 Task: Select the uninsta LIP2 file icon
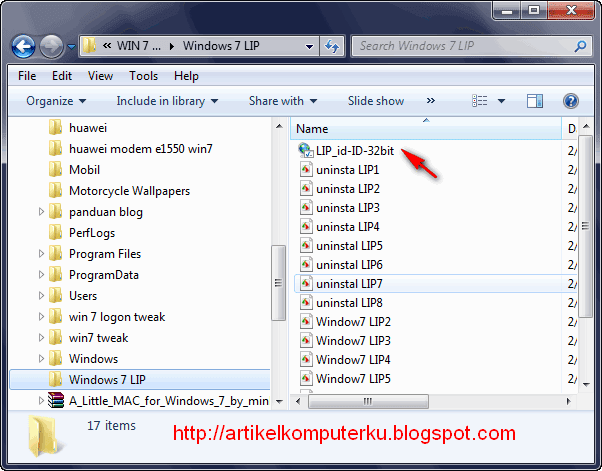click(306, 188)
